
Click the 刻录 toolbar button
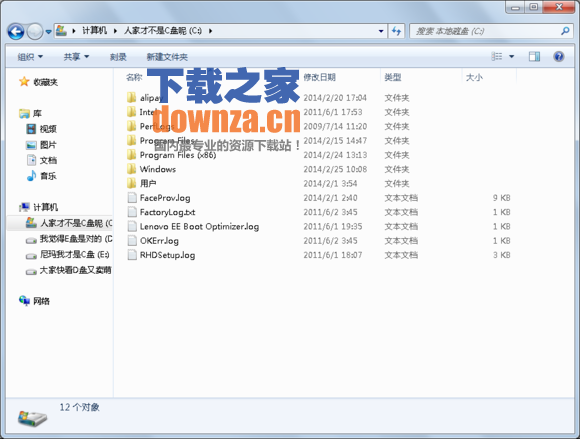pyautogui.click(x=118, y=57)
